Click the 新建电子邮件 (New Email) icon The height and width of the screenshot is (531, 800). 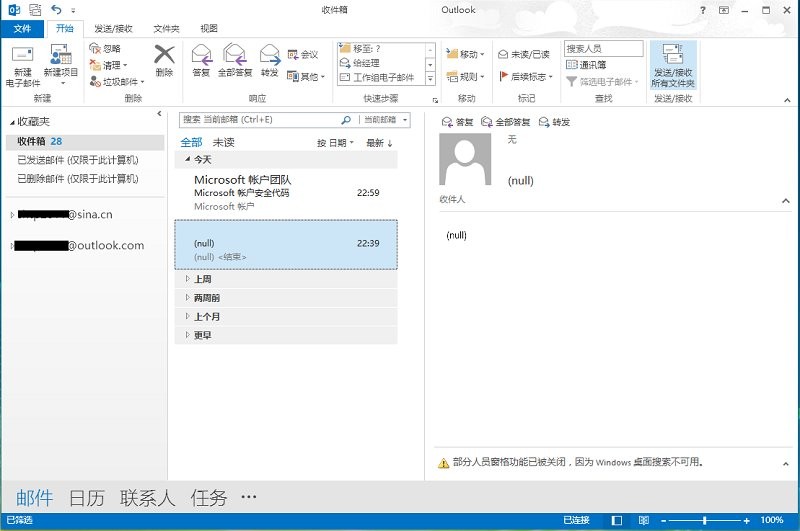tap(22, 62)
